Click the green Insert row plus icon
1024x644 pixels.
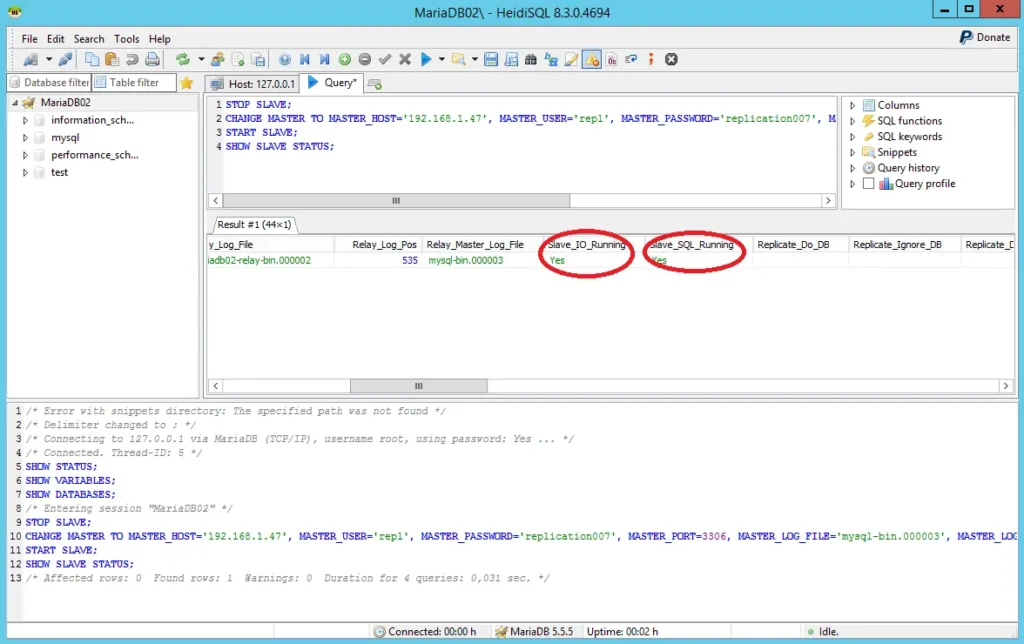[x=345, y=60]
